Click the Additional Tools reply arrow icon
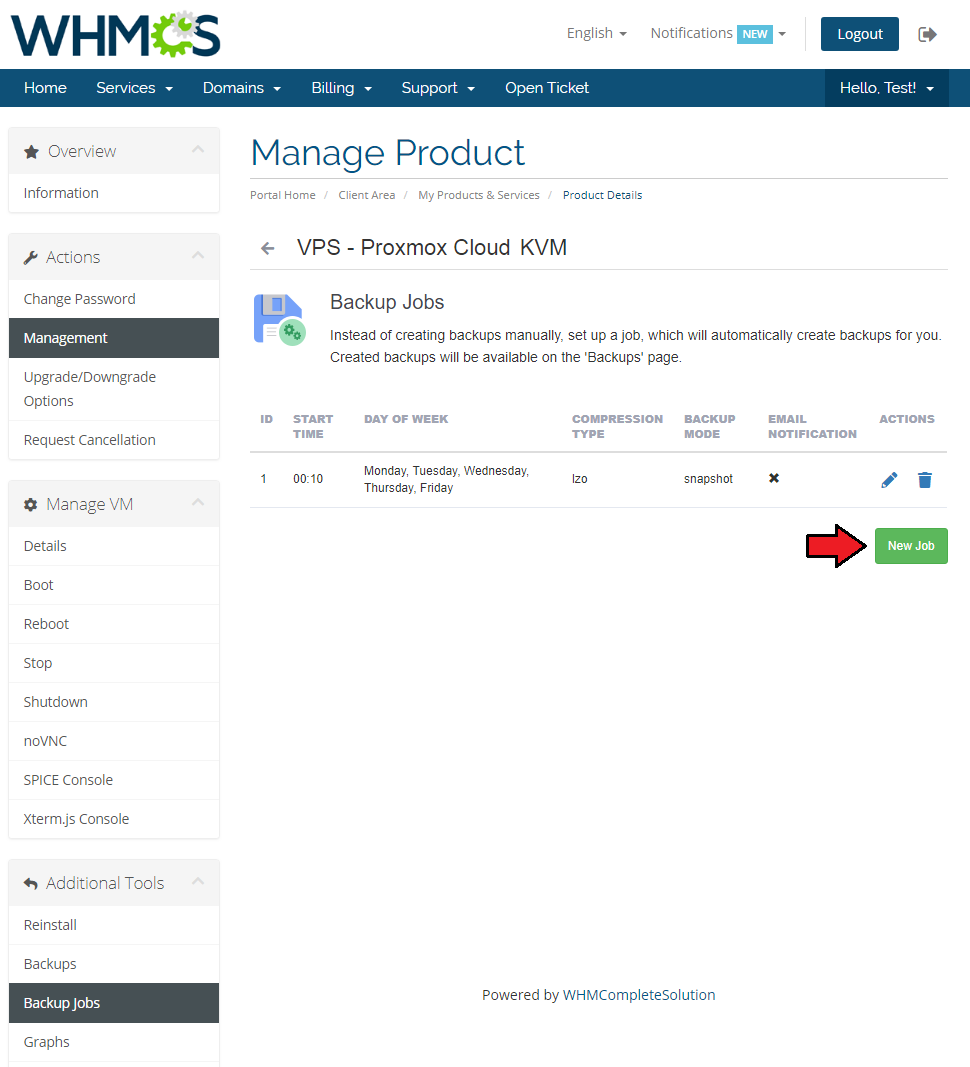 [31, 883]
